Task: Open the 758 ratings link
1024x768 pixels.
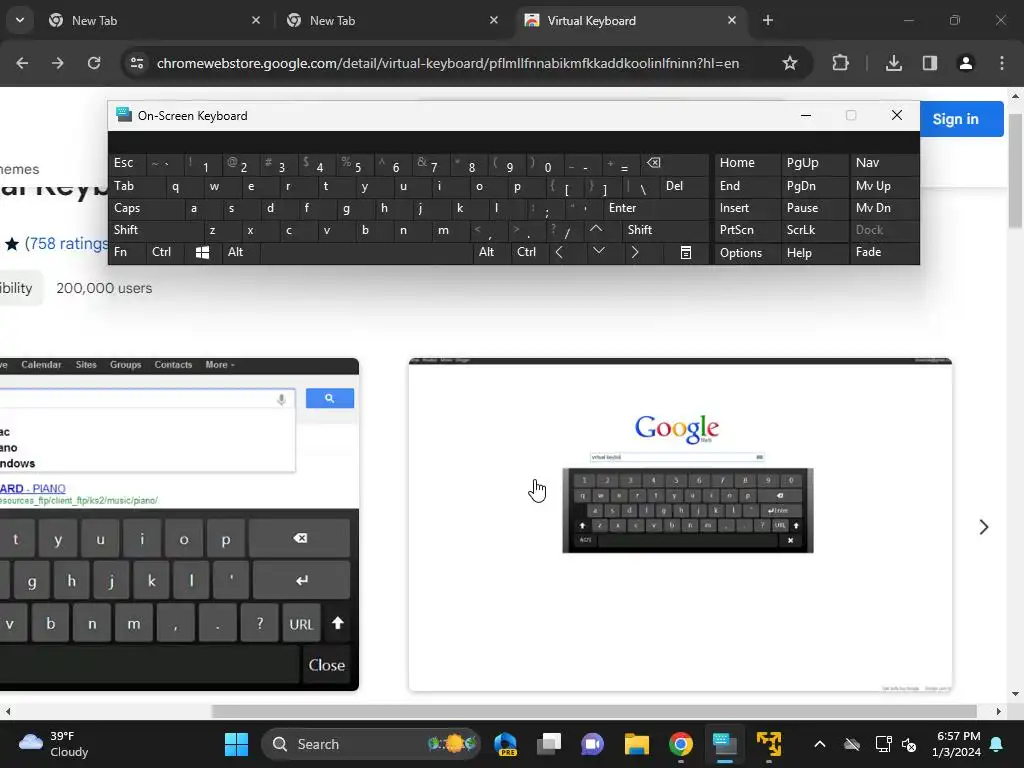Action: [67, 244]
